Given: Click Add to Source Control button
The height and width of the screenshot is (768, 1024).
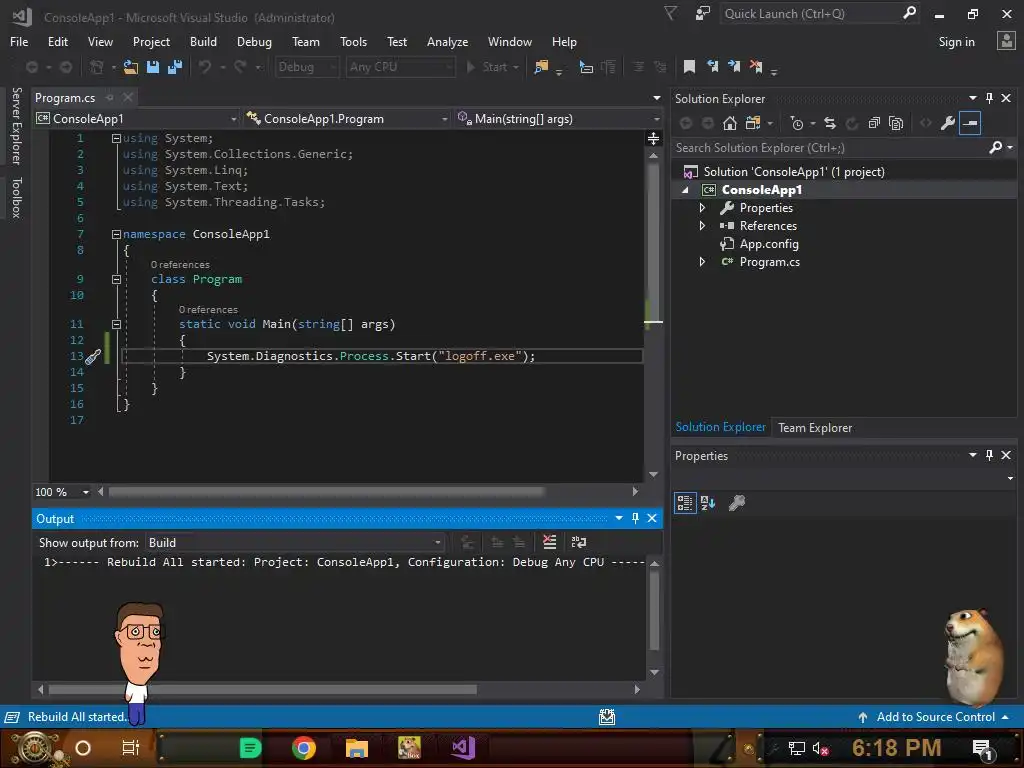Looking at the screenshot, I should click(935, 717).
